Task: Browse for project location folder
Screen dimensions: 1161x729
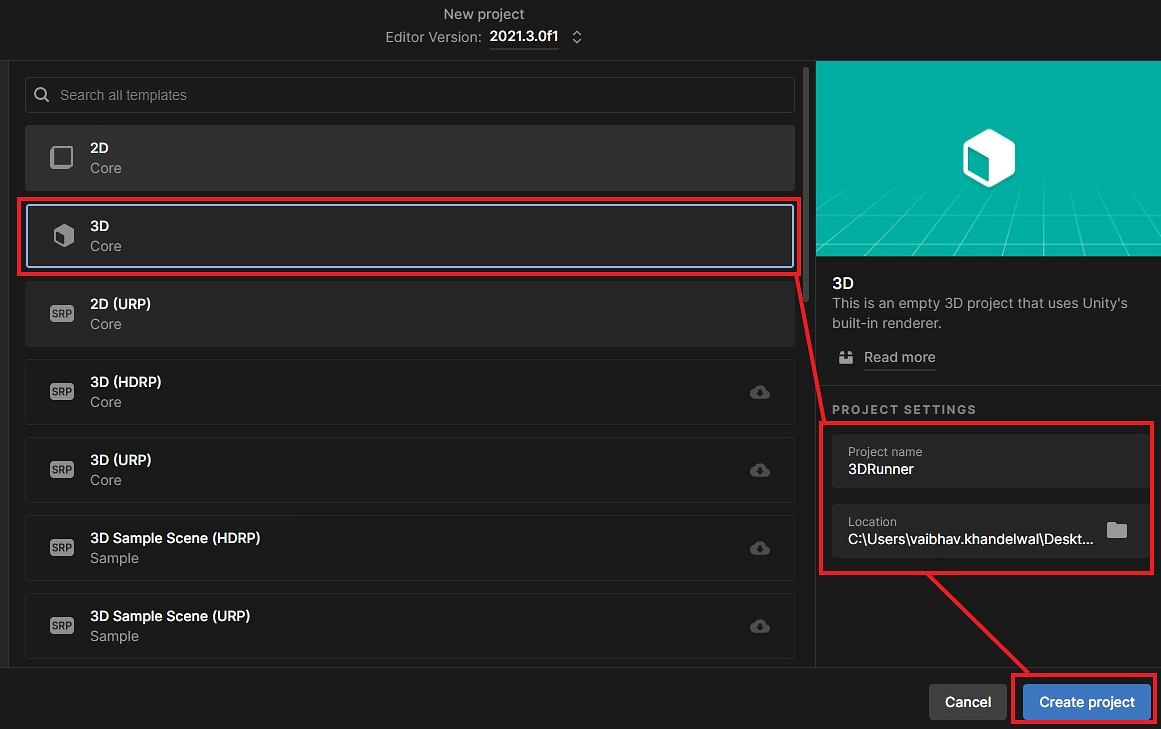Action: coord(1117,530)
